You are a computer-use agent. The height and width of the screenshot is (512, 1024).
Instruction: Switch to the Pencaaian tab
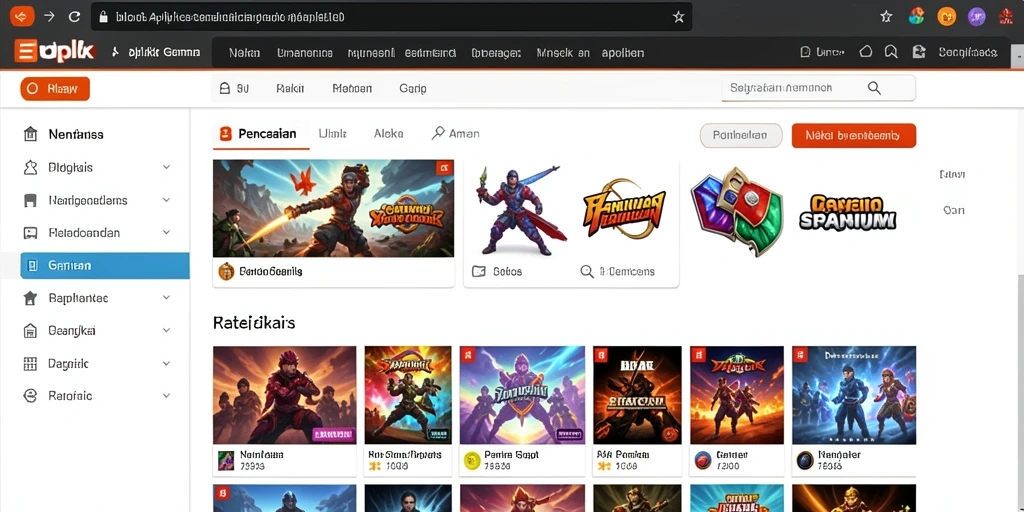(261, 134)
